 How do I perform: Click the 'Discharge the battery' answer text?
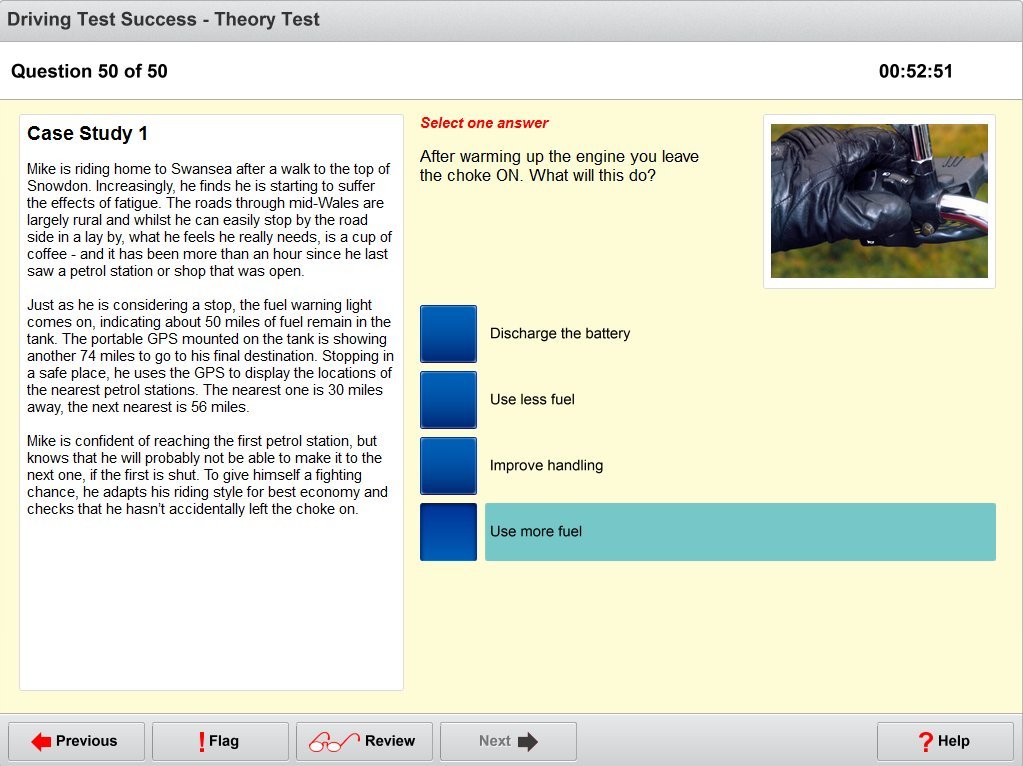(560, 333)
